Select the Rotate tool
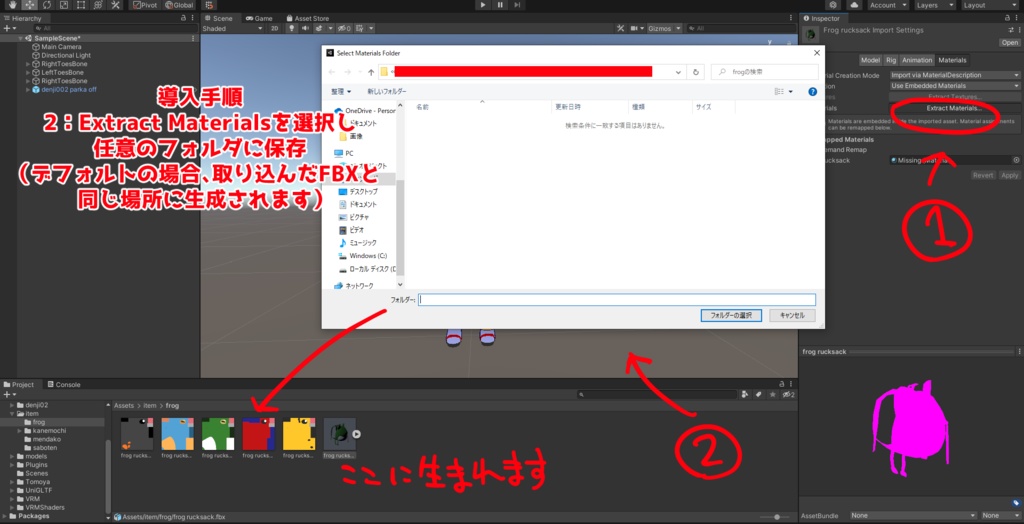This screenshot has height=524, width=1024. click(x=47, y=5)
